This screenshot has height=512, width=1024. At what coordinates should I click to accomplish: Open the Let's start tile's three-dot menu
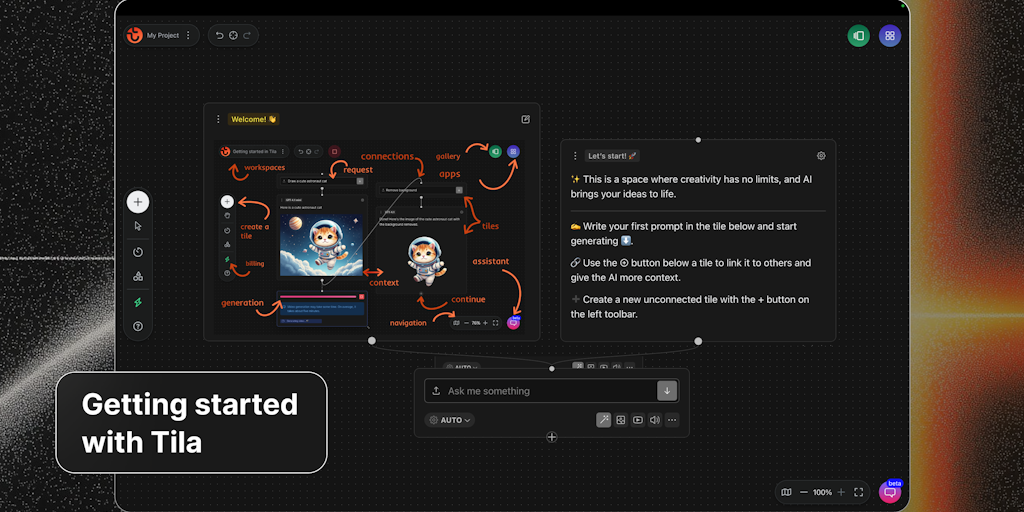[575, 155]
